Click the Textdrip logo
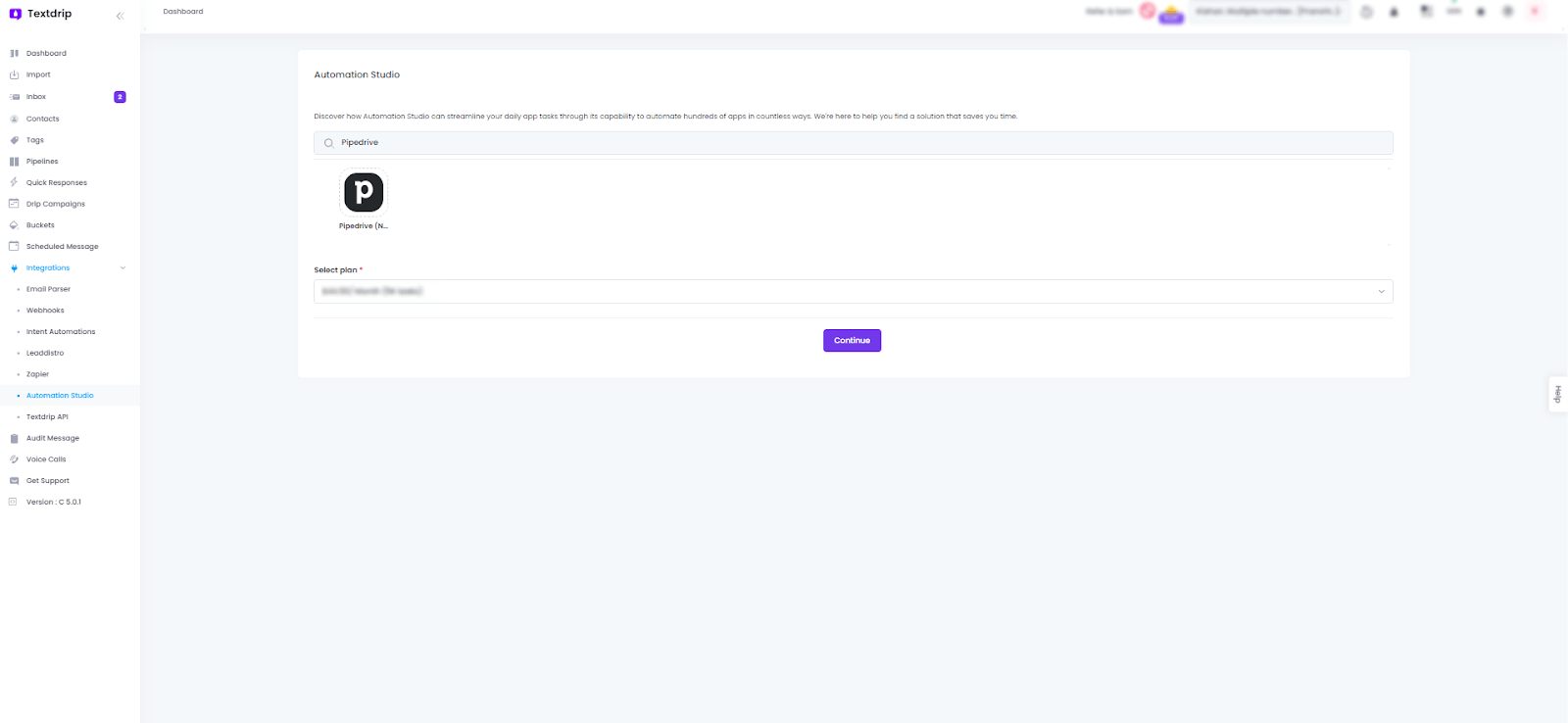This screenshot has height=723, width=1568. point(40,14)
